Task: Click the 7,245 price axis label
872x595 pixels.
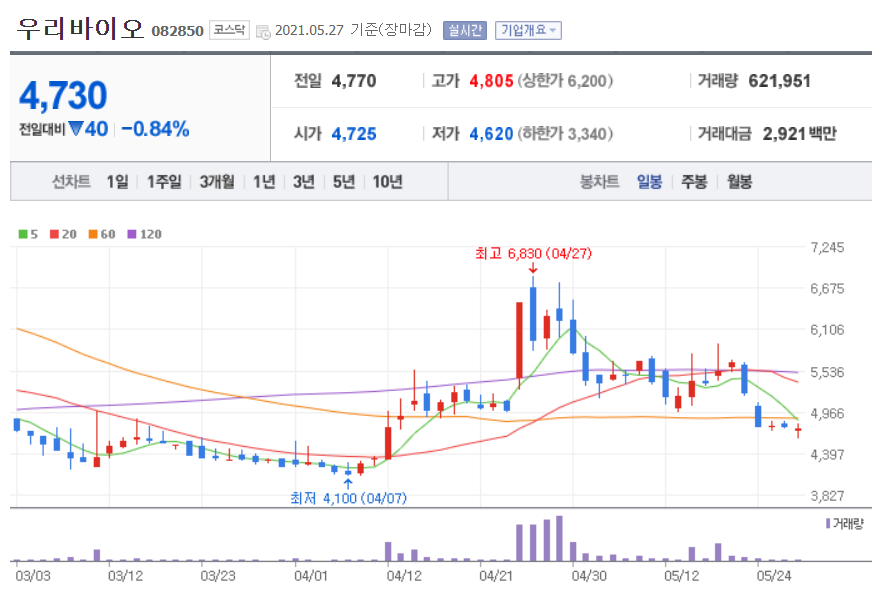Action: [x=827, y=247]
